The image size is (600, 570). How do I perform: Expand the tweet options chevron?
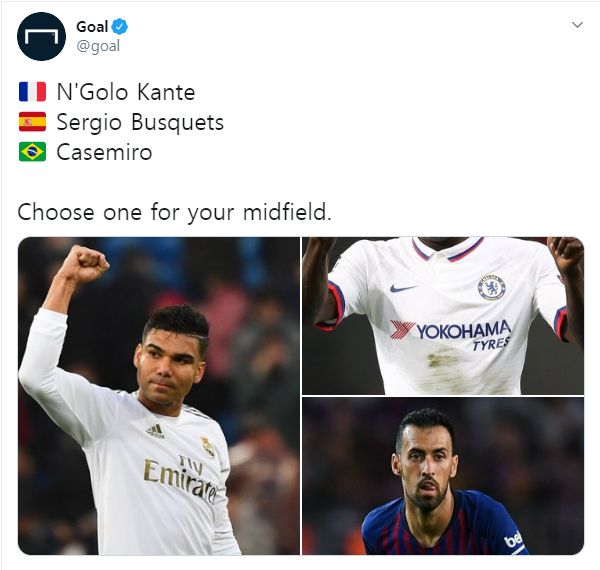pos(577,25)
